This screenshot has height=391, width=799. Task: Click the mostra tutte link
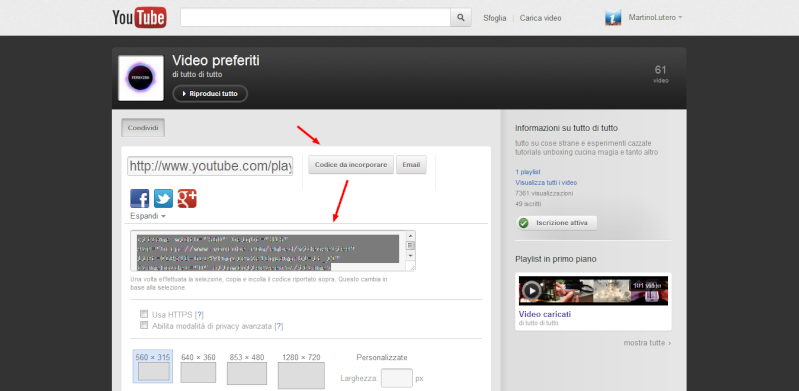point(647,343)
